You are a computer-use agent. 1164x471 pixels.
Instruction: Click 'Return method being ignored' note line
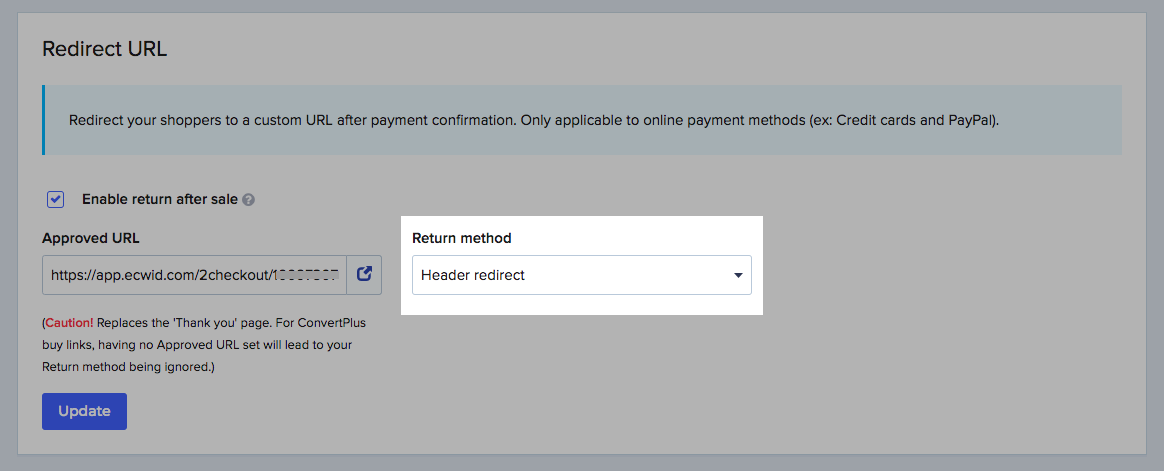(x=128, y=367)
